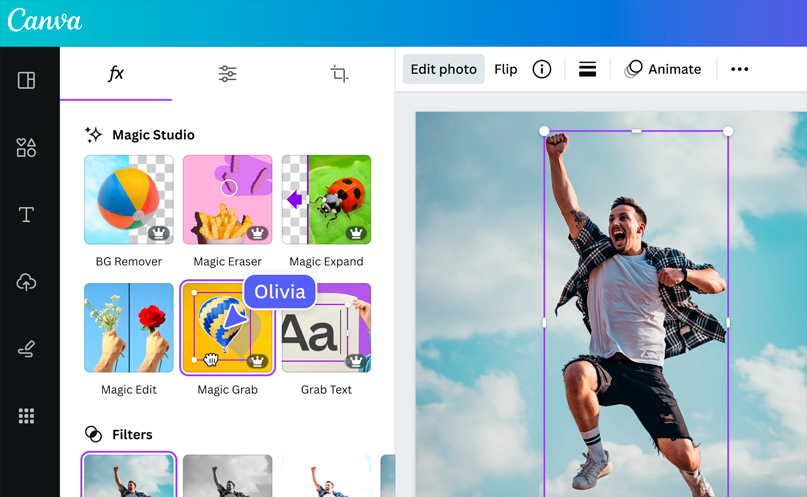
Task: Click the Olivia collaborator name tag
Action: point(279,292)
